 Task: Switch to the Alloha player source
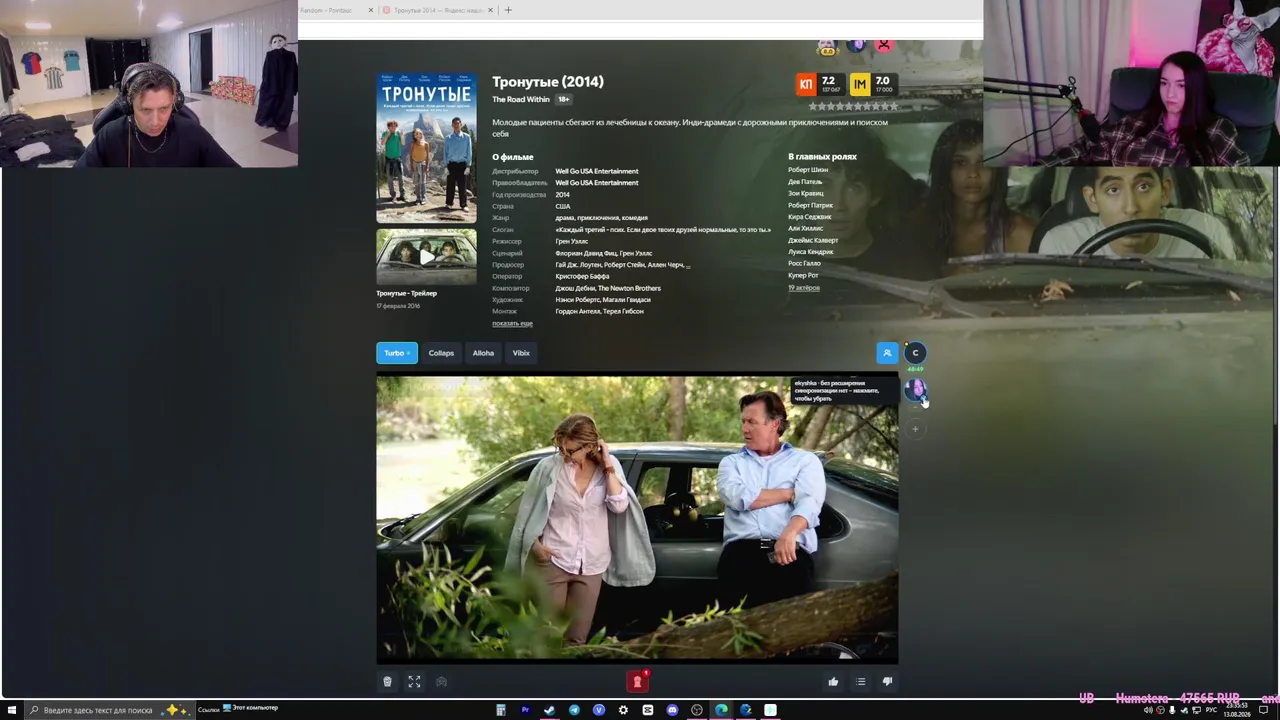pyautogui.click(x=483, y=353)
